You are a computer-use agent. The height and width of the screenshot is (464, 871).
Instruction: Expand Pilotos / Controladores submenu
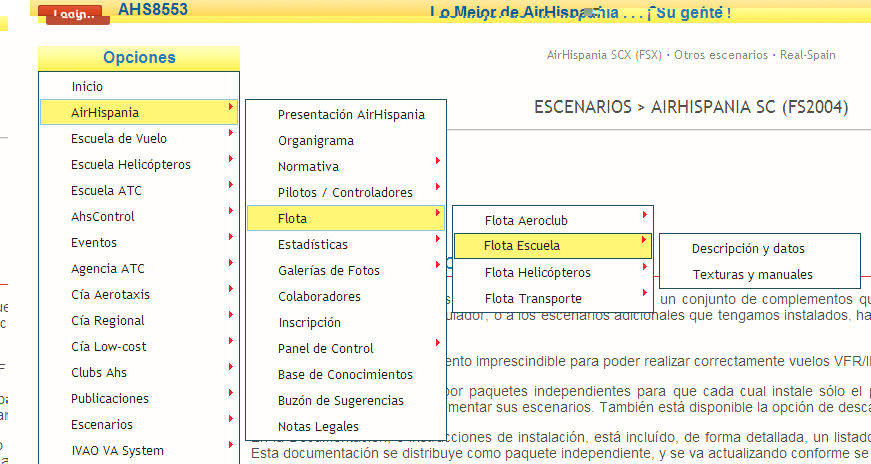[x=345, y=193]
